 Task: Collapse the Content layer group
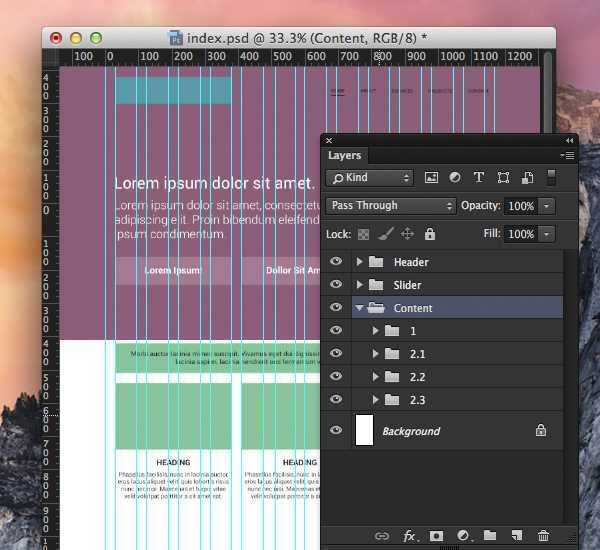(359, 308)
